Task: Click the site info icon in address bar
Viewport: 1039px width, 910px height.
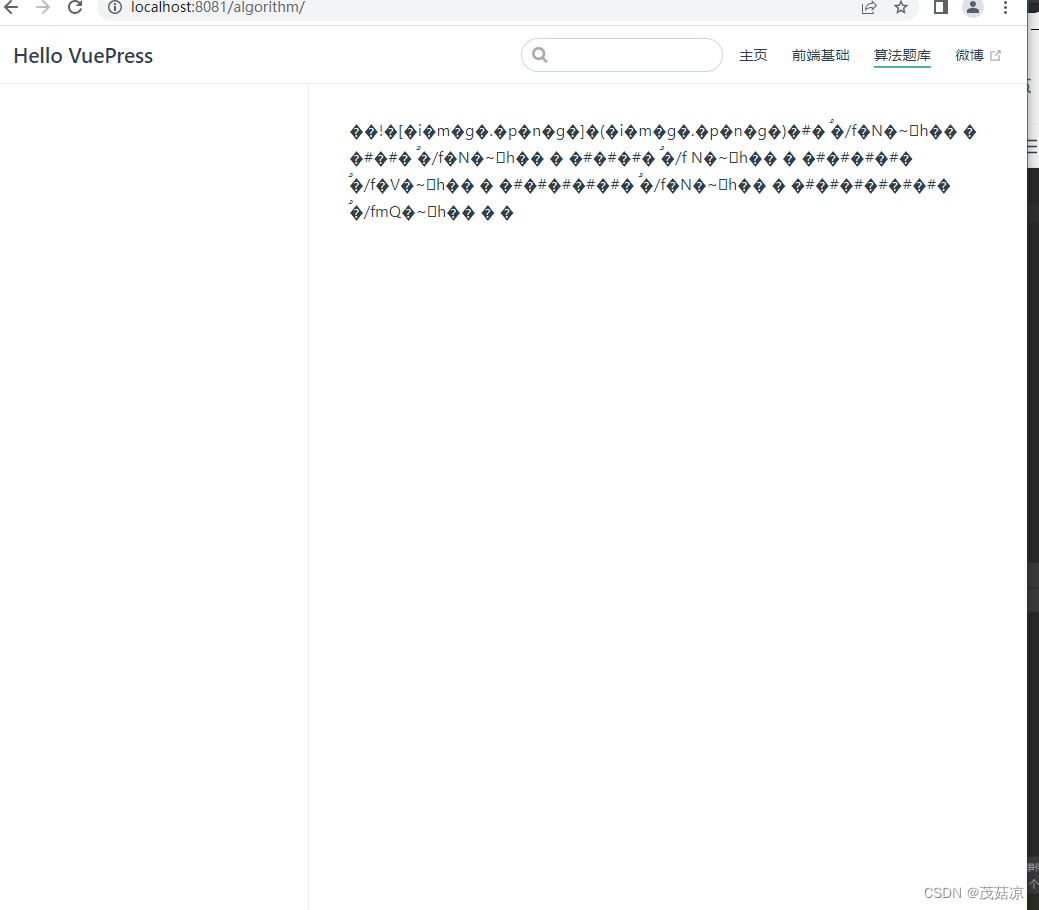Action: coord(114,7)
